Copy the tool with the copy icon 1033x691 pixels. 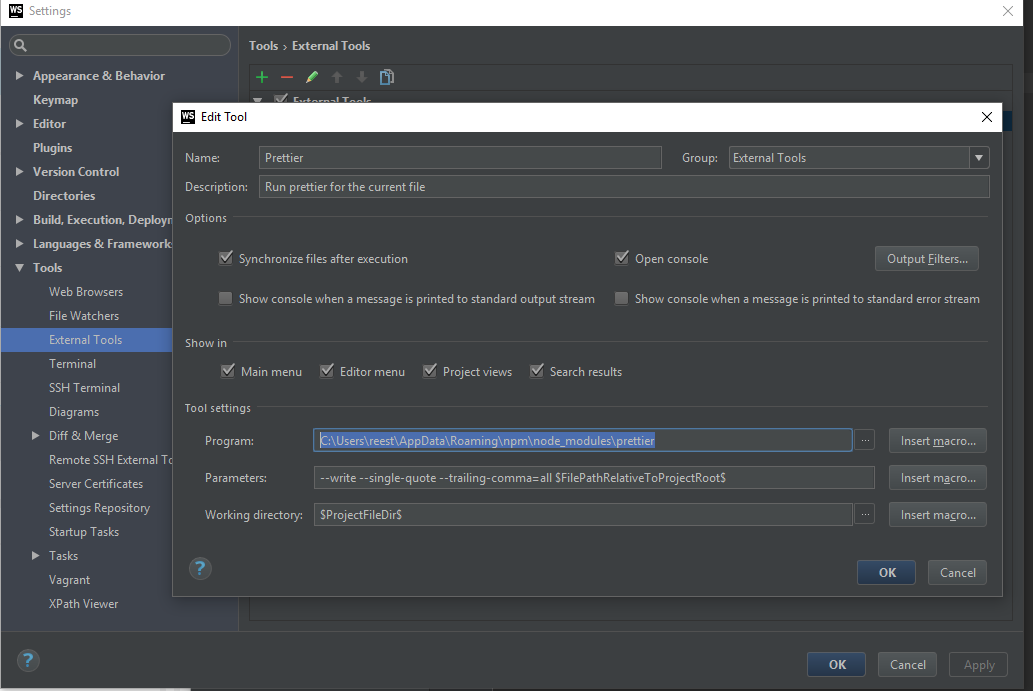387,77
